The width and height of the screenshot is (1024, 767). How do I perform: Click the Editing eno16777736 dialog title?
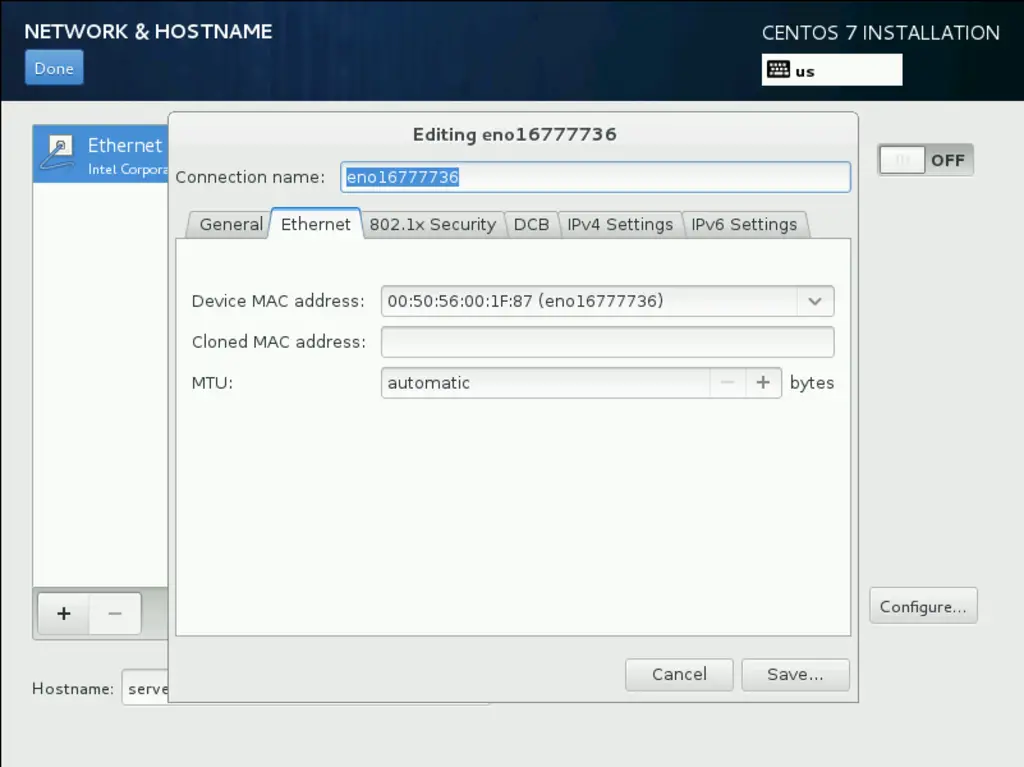tap(515, 135)
